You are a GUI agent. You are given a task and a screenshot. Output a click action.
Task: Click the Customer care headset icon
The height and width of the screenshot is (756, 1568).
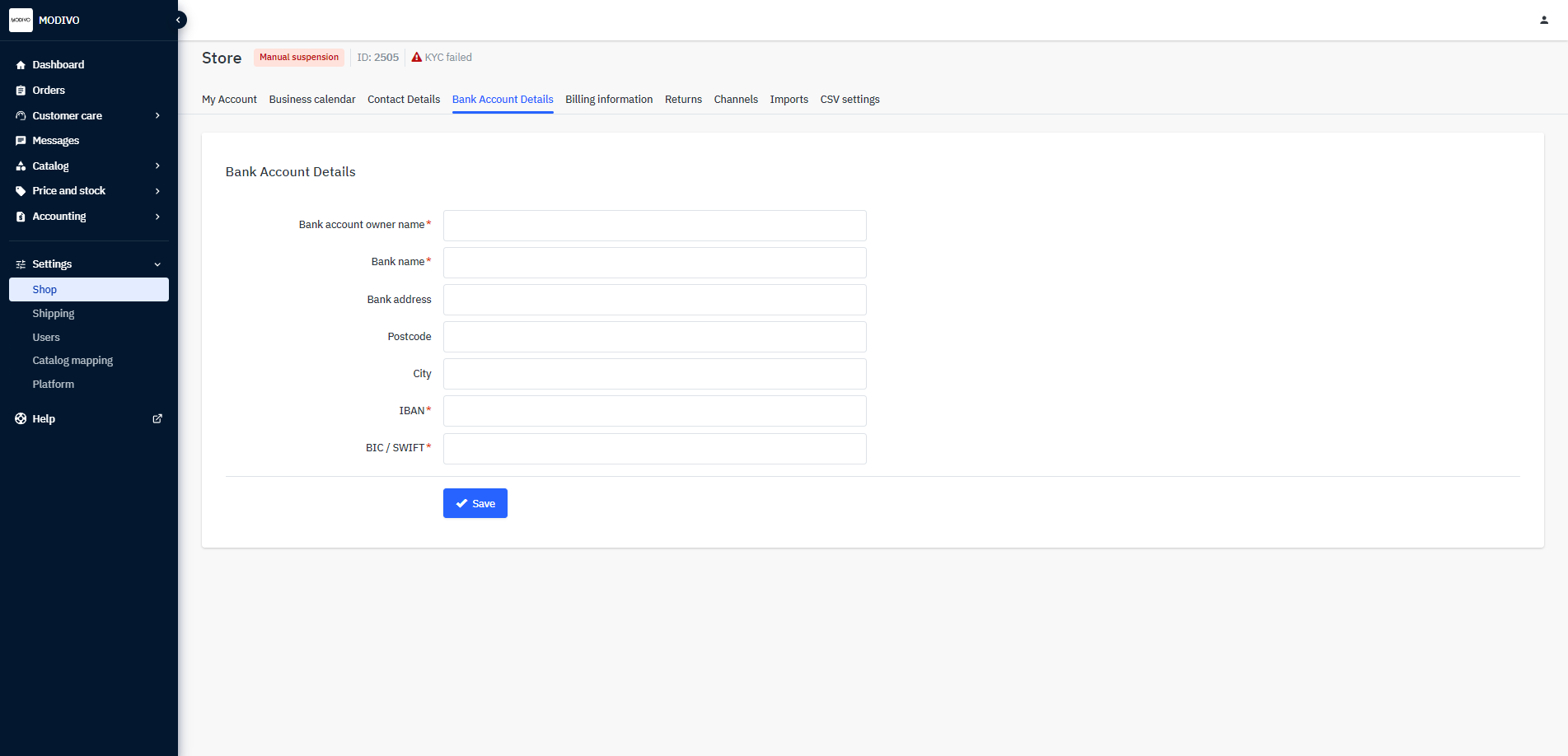coord(21,116)
